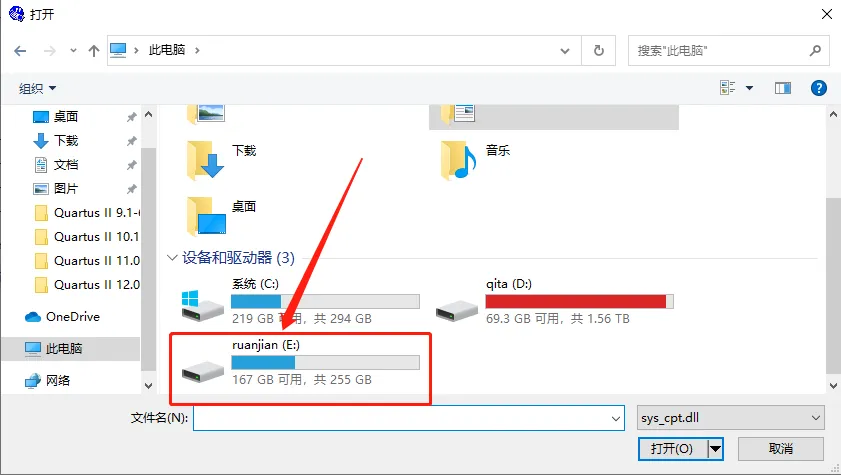This screenshot has height=475, width=841.
Task: Open the 组织 menu
Action: (37, 88)
